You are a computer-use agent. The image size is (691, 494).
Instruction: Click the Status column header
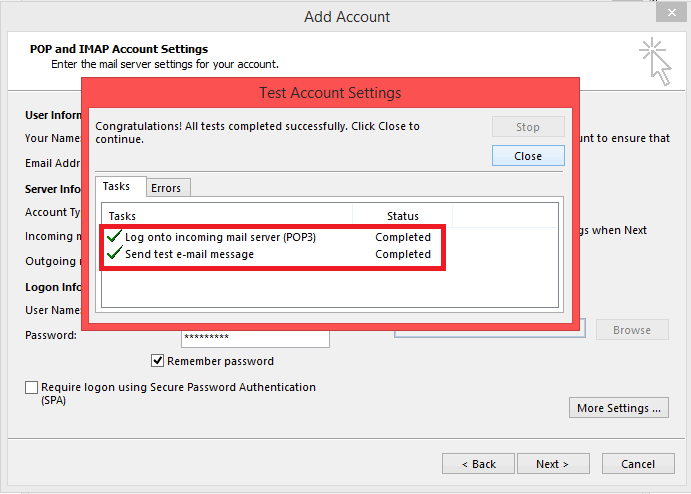coord(402,216)
